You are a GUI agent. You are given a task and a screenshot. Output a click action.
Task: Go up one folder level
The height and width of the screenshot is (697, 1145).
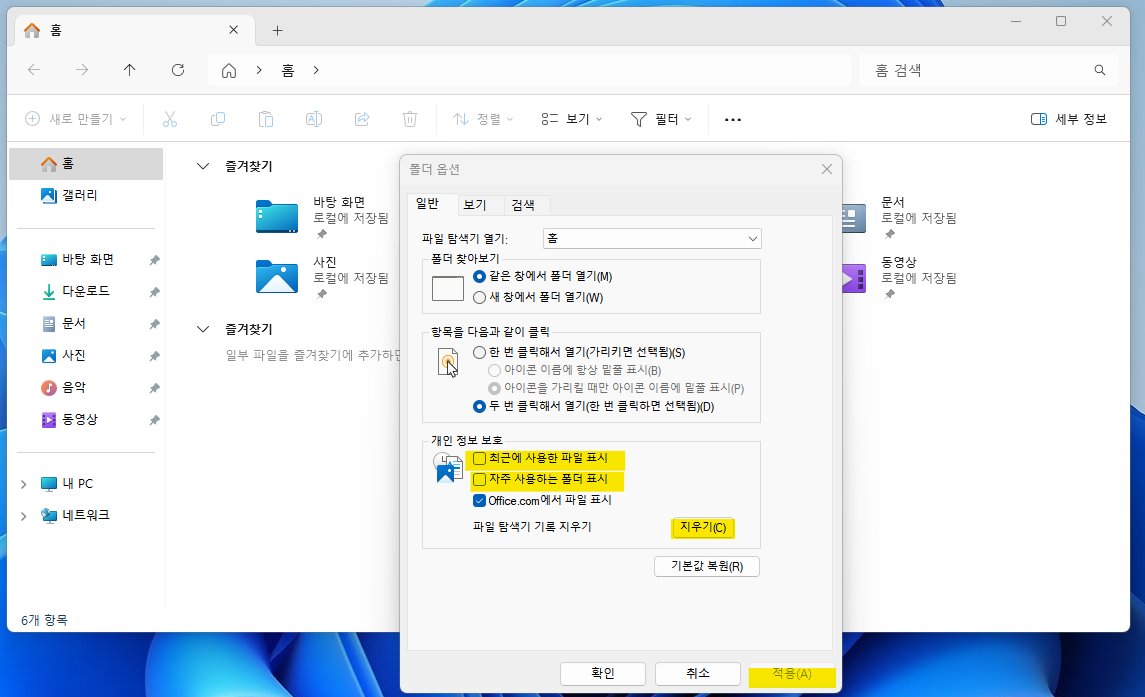pos(129,70)
